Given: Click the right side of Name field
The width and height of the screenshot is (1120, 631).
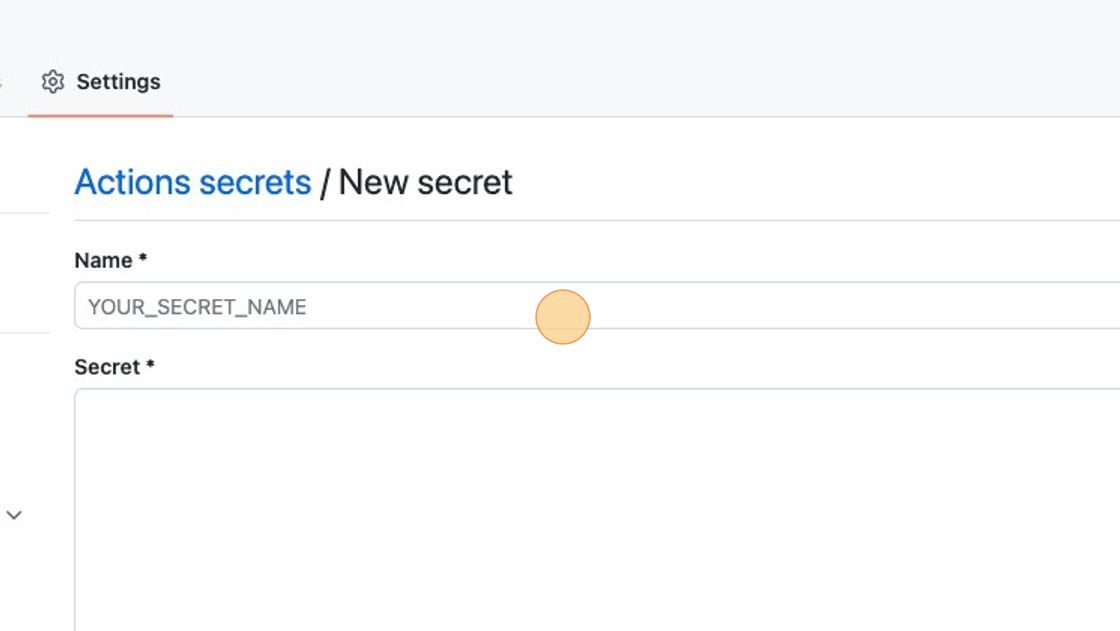Looking at the screenshot, I should (1000, 306).
